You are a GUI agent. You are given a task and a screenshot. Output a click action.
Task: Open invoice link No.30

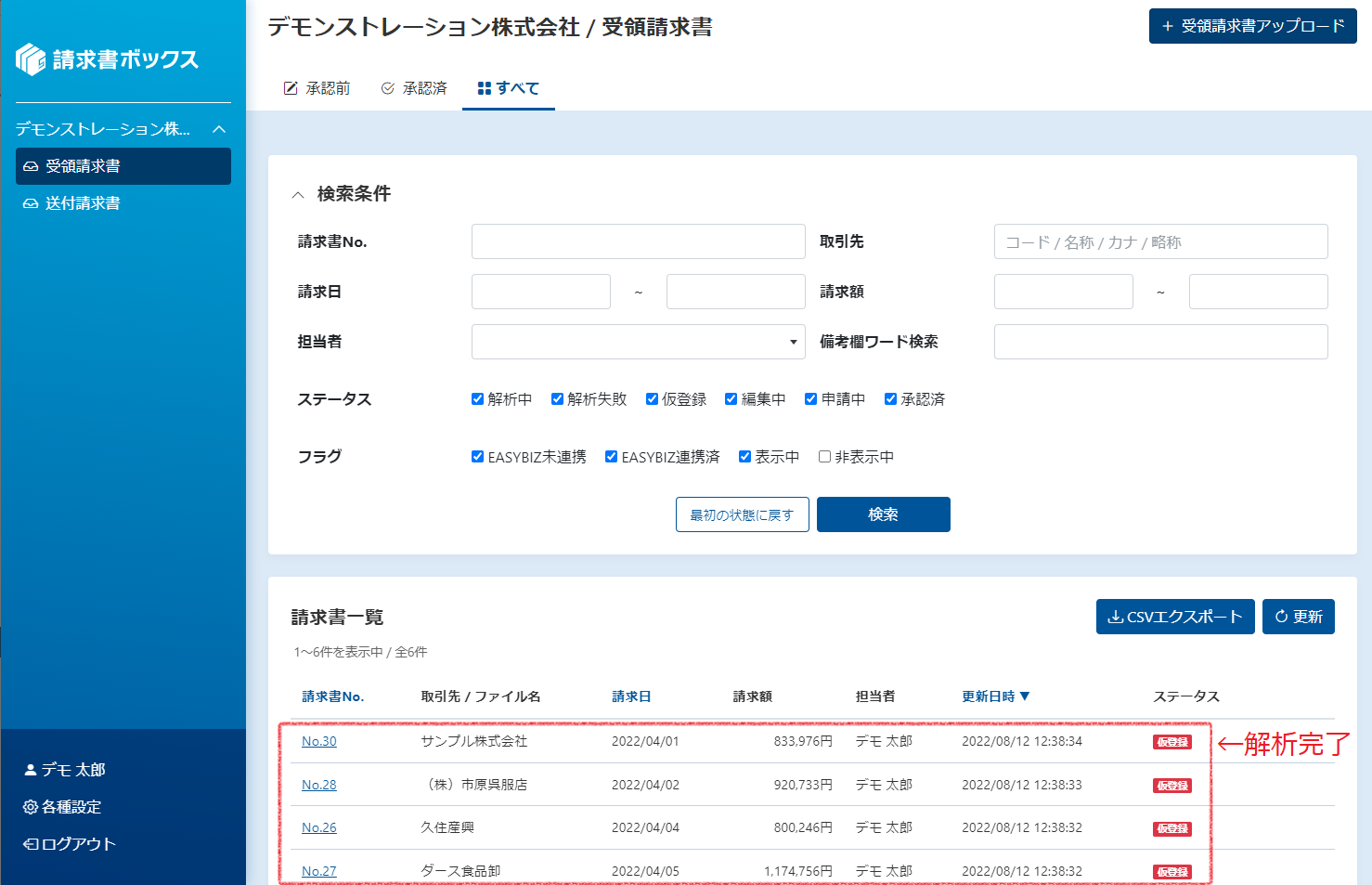pyautogui.click(x=318, y=741)
